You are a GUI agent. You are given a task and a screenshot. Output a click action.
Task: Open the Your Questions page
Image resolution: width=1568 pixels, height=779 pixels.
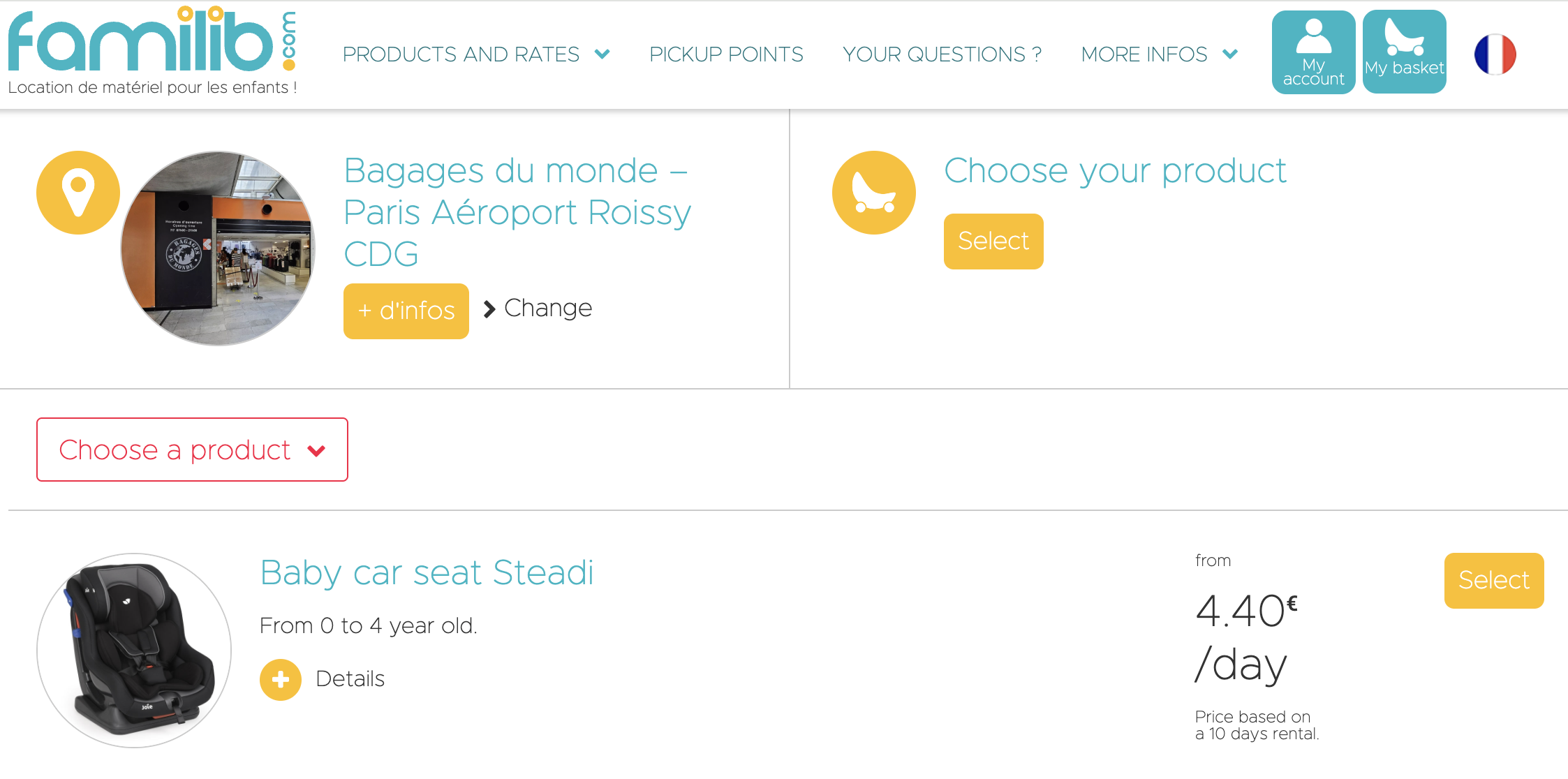point(942,54)
